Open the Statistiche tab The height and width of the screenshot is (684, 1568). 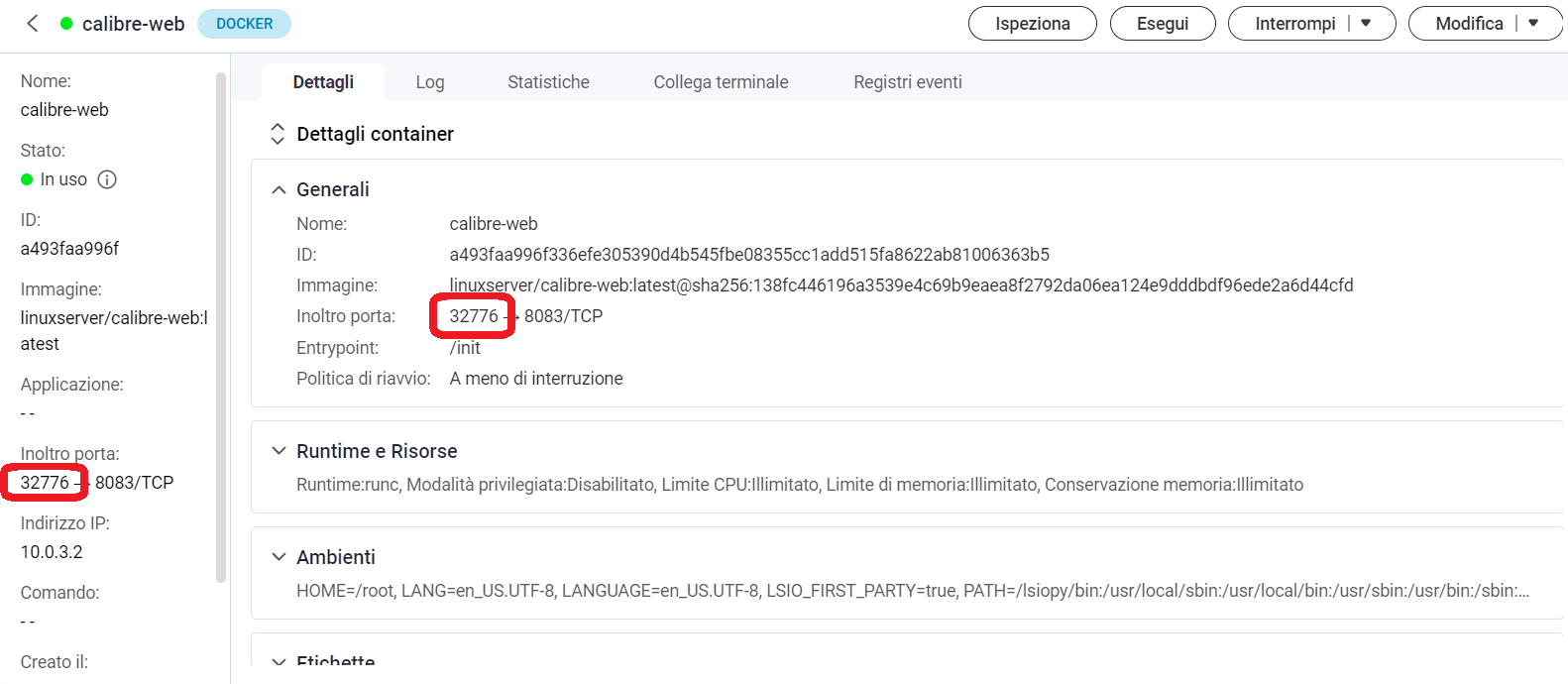click(x=548, y=82)
